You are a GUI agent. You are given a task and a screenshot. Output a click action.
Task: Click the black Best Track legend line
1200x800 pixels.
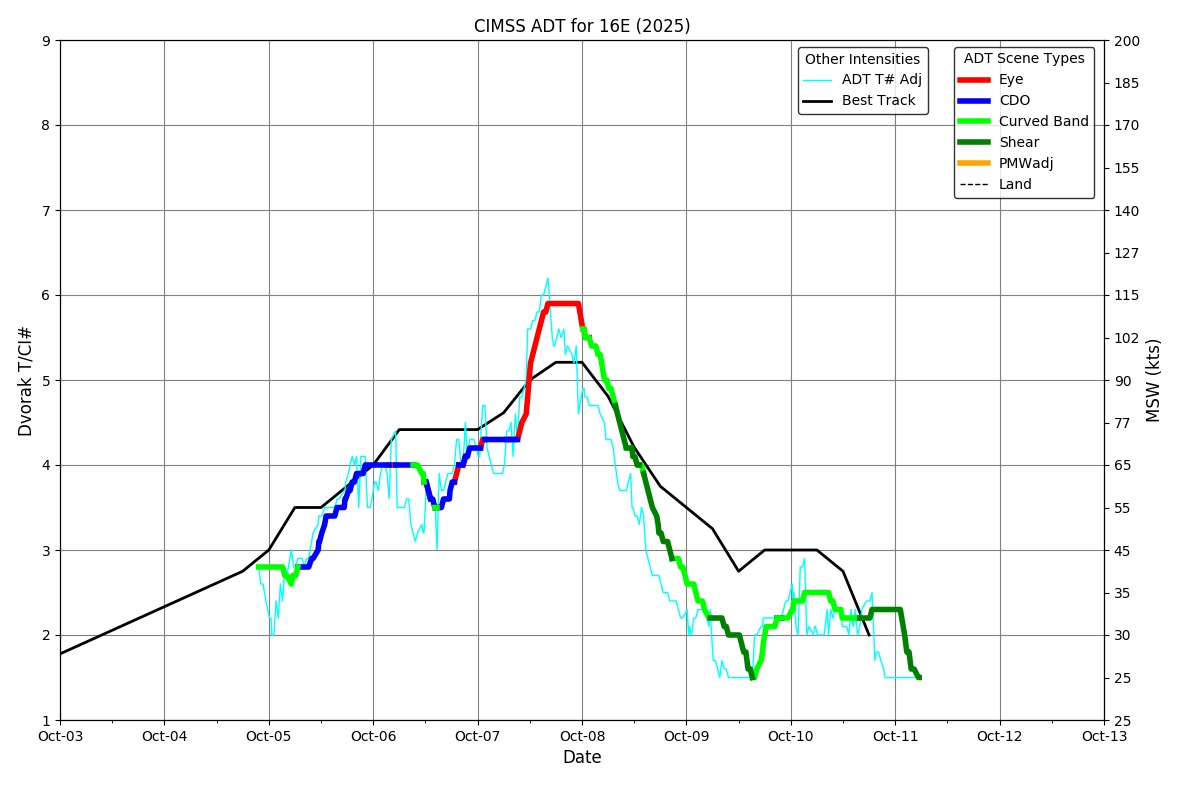(x=817, y=101)
